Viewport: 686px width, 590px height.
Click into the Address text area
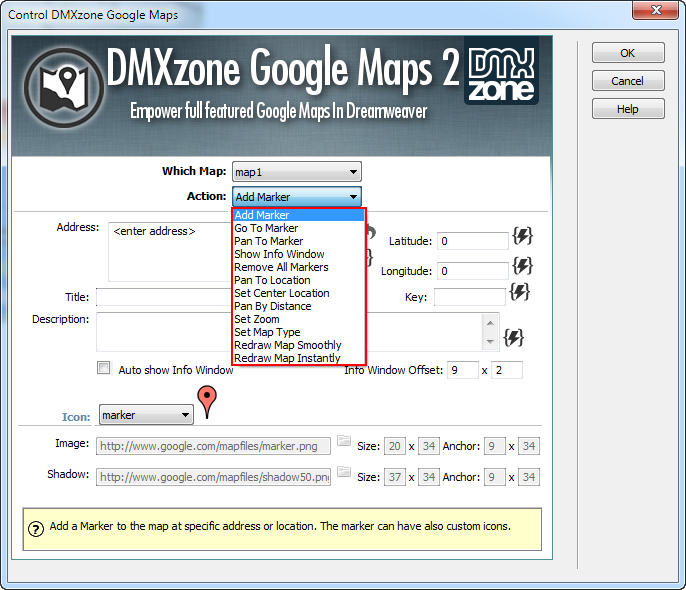pos(171,252)
